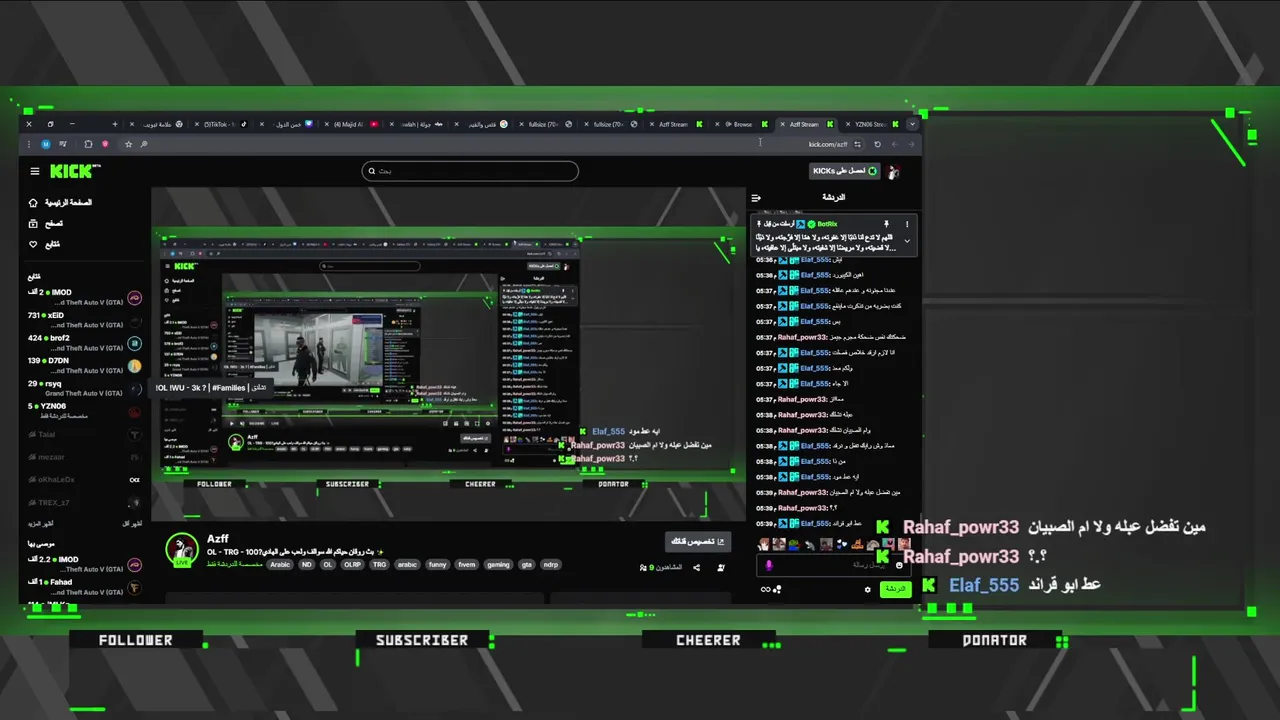Open brof2 channel in followed list

[x=85, y=342]
